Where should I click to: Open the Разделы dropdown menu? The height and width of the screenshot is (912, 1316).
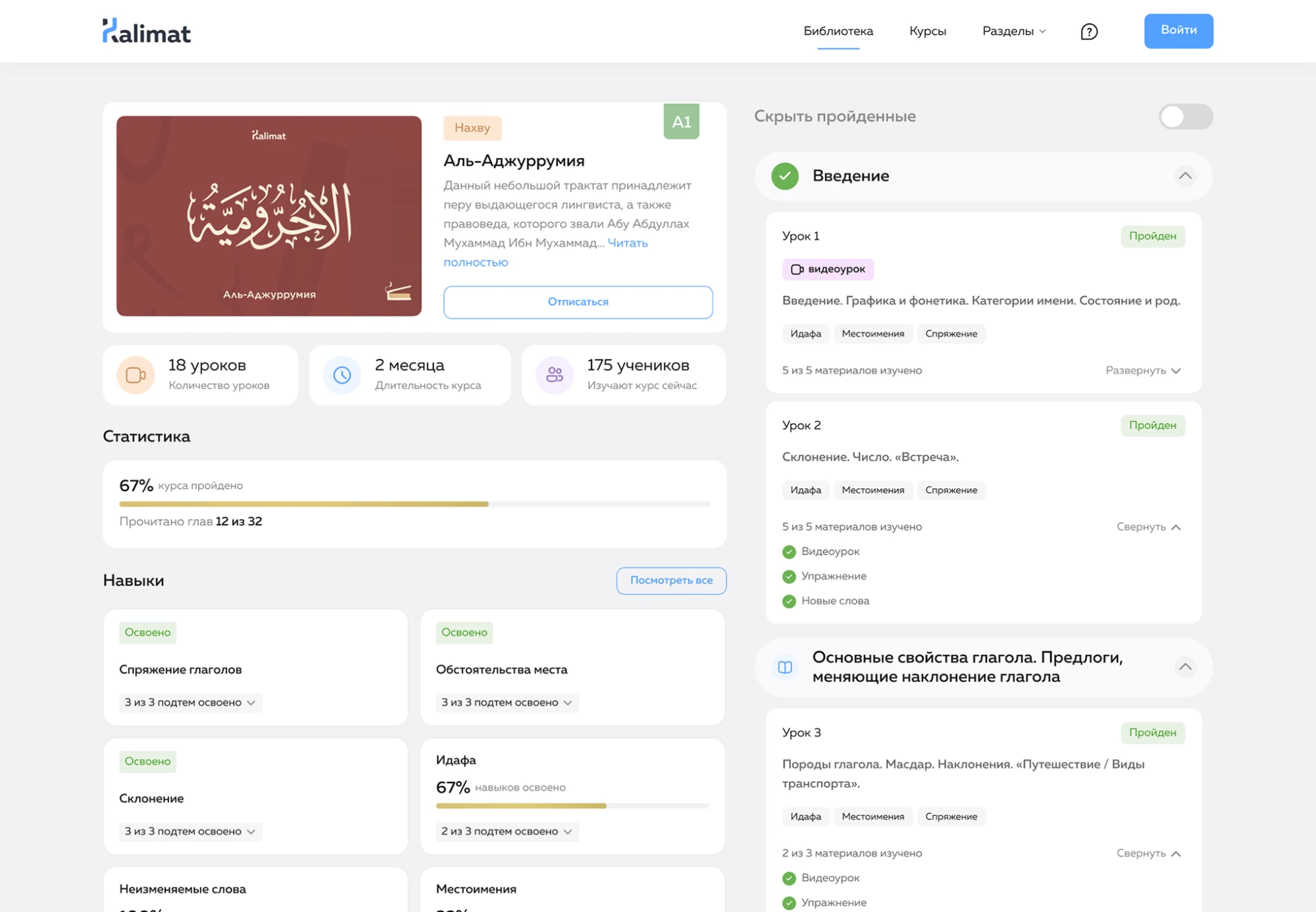[x=1013, y=31]
